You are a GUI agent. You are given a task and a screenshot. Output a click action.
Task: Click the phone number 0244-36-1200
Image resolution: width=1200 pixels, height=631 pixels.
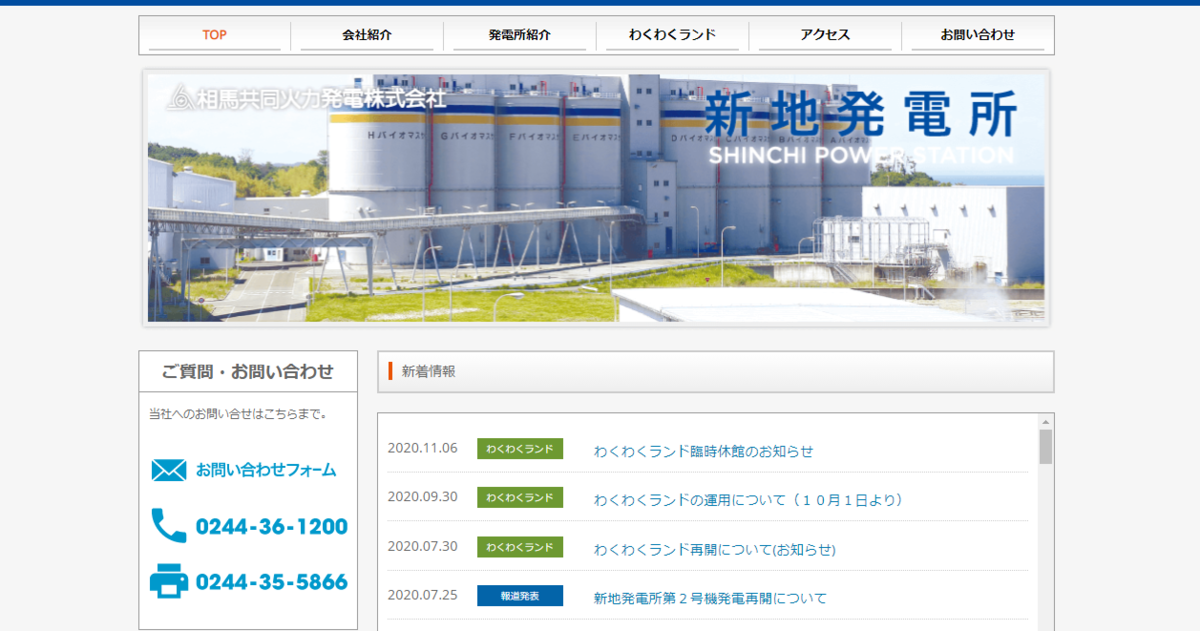[272, 527]
